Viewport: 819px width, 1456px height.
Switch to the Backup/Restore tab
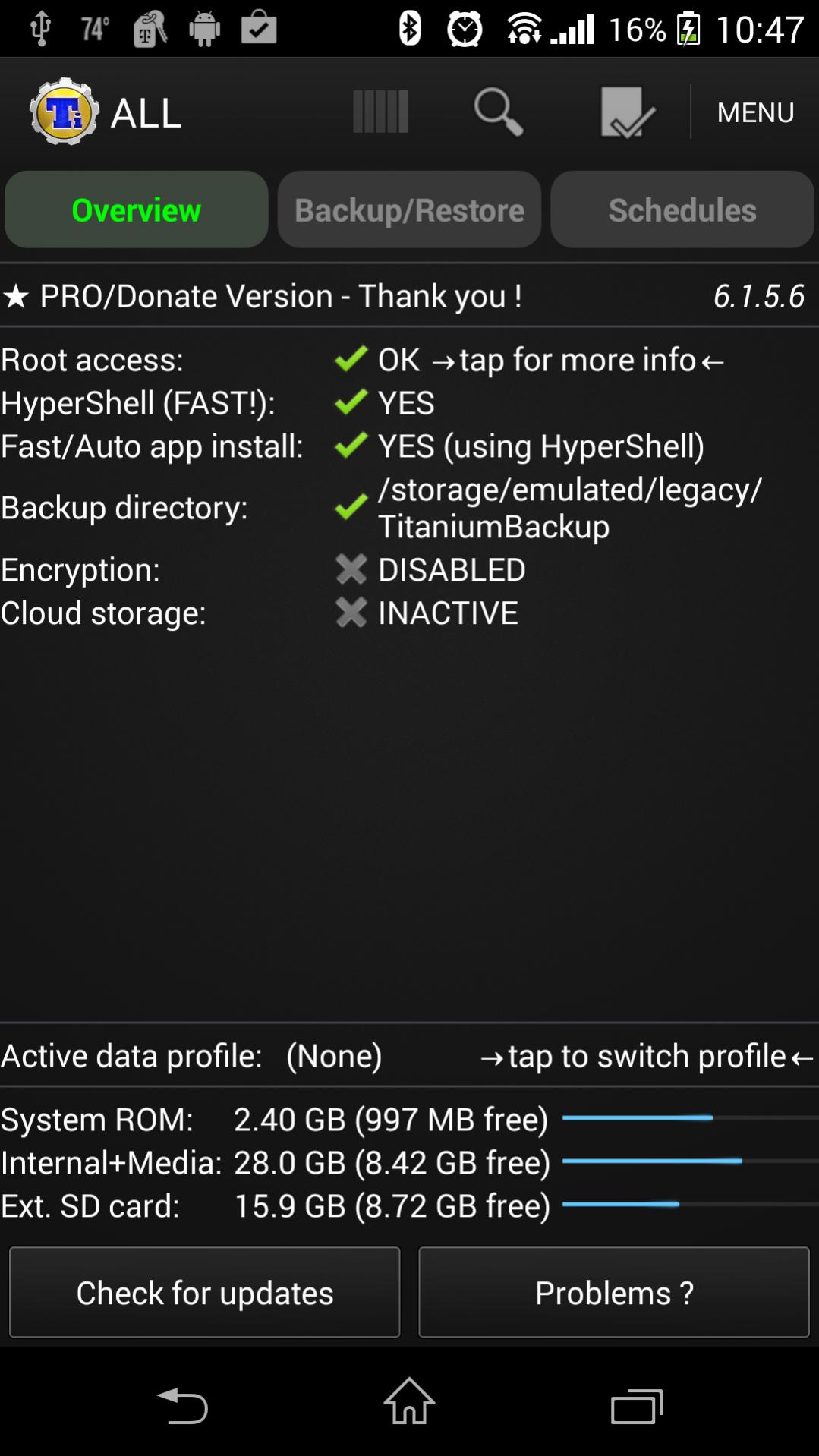click(409, 210)
